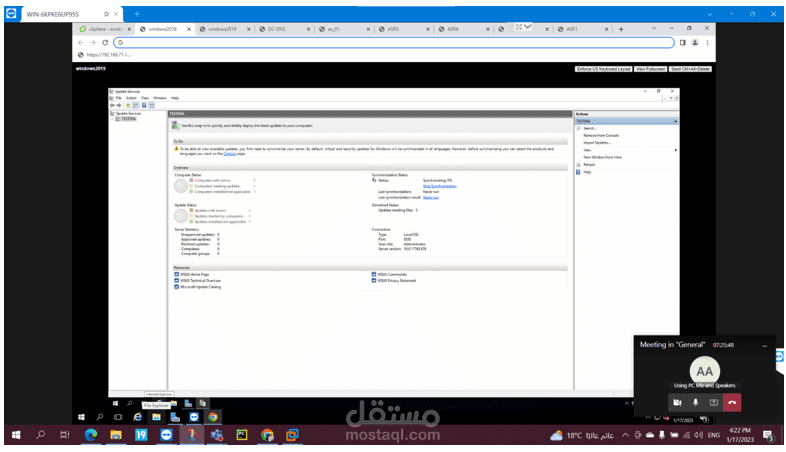The height and width of the screenshot is (452, 786).
Task: Mute the microphone in the Teams meeting
Action: (x=695, y=402)
